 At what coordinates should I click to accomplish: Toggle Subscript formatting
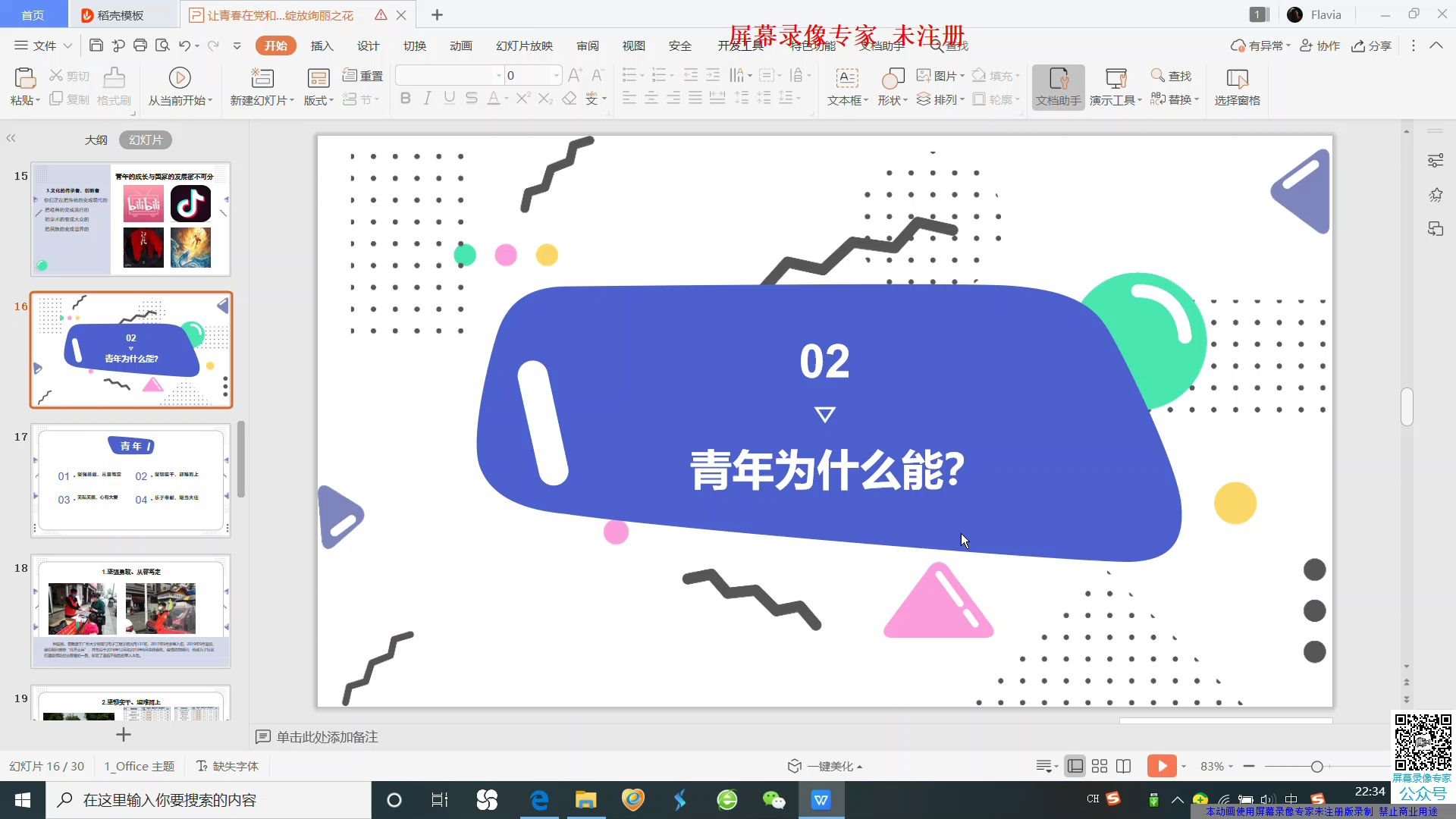(x=545, y=99)
